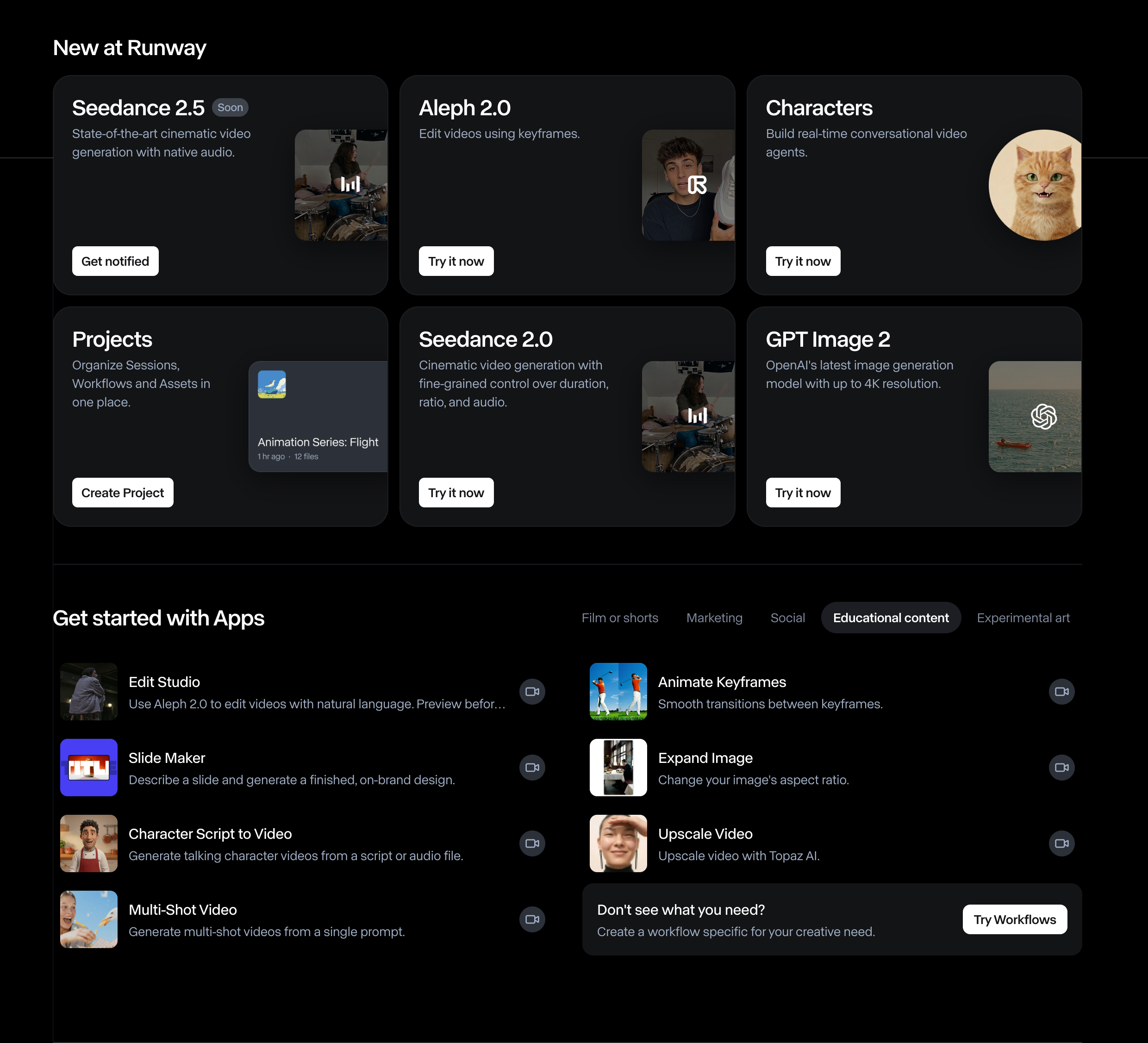The width and height of the screenshot is (1148, 1043).
Task: Click the Slide Maker app title
Action: tap(167, 758)
